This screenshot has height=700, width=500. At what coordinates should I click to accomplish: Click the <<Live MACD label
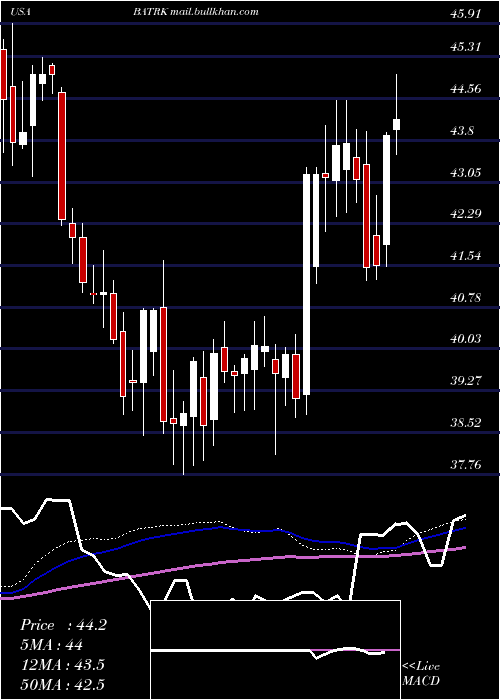(421, 673)
